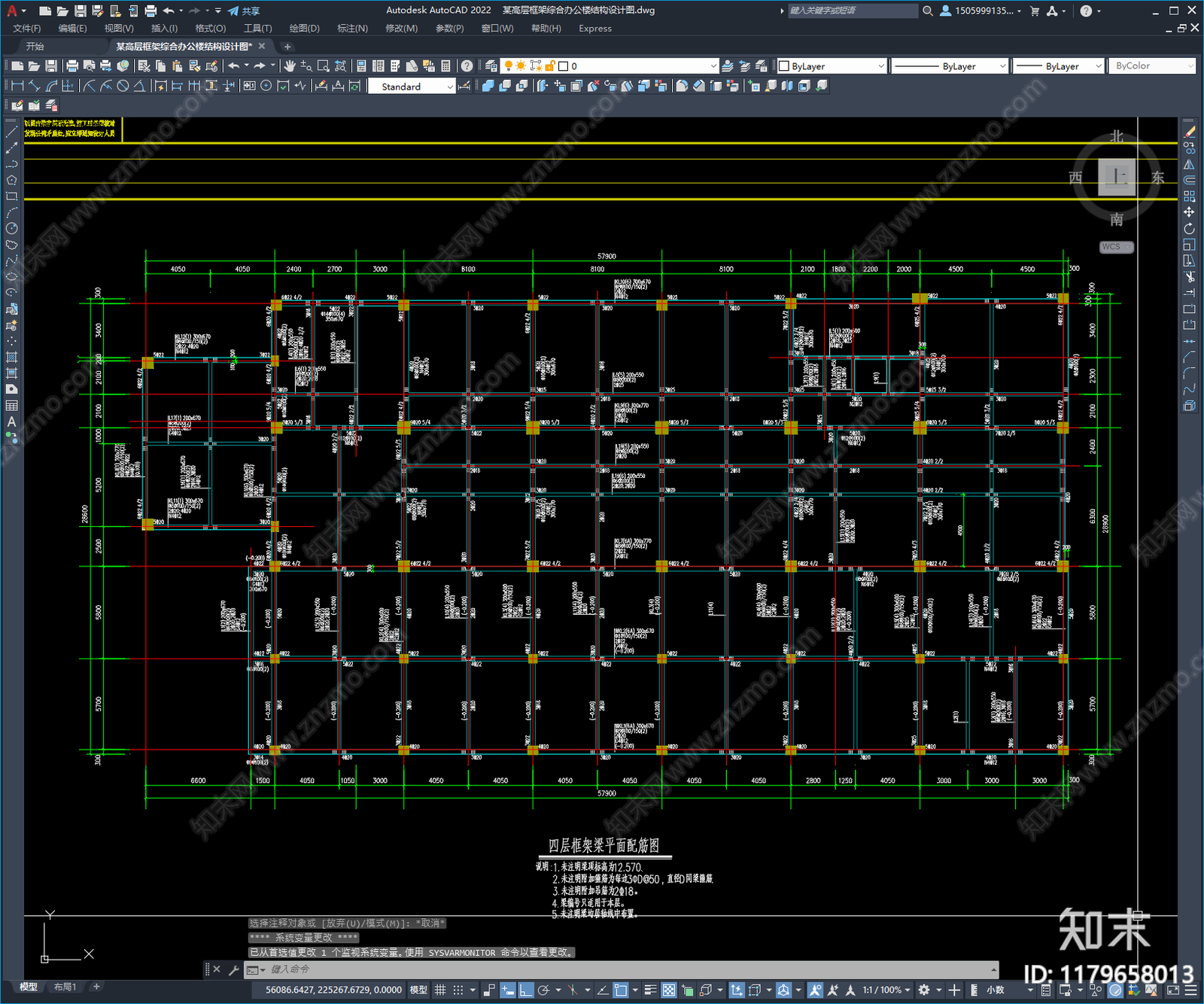Switch to the 布局1 layout tab
Viewport: 1204px width, 1004px height.
pos(65,987)
